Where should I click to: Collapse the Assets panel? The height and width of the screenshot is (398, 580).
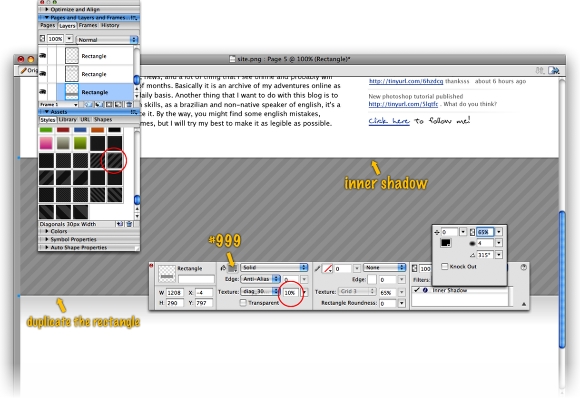pos(47,112)
